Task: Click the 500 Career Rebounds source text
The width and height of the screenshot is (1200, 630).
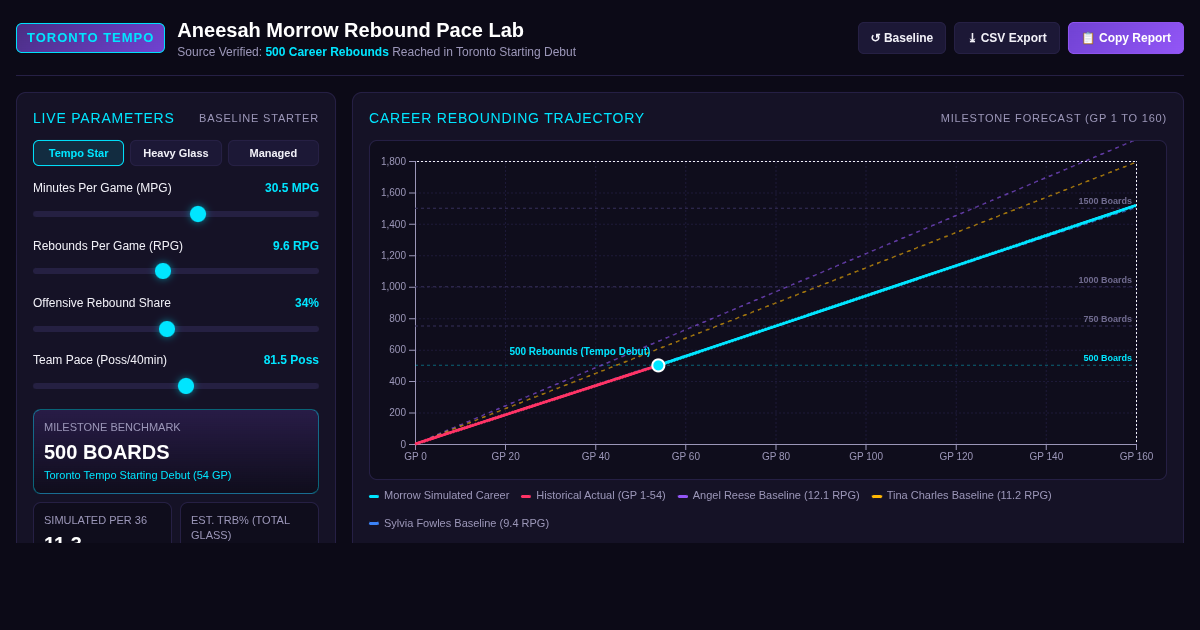Action: coord(327,52)
